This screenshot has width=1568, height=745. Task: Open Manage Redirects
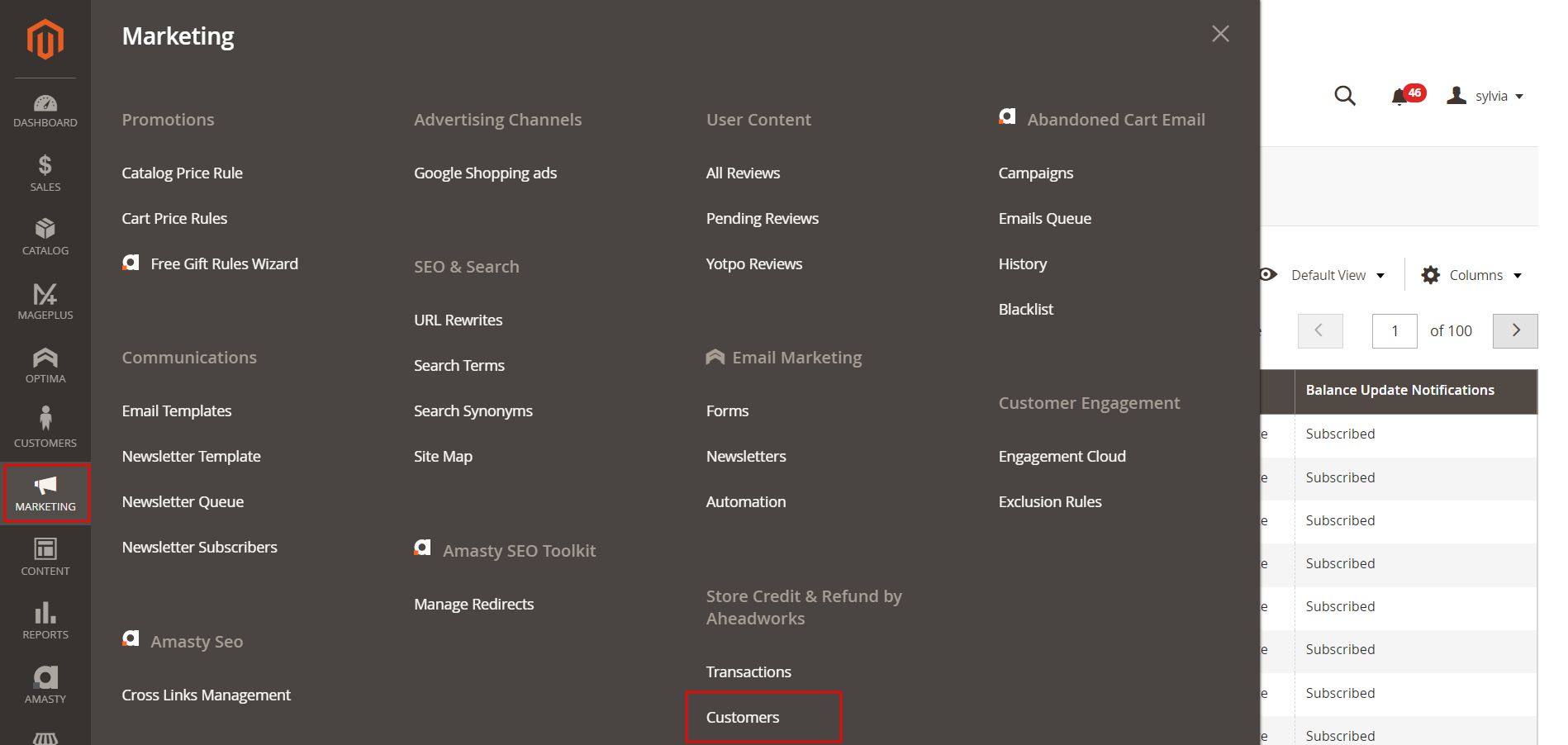coord(474,604)
